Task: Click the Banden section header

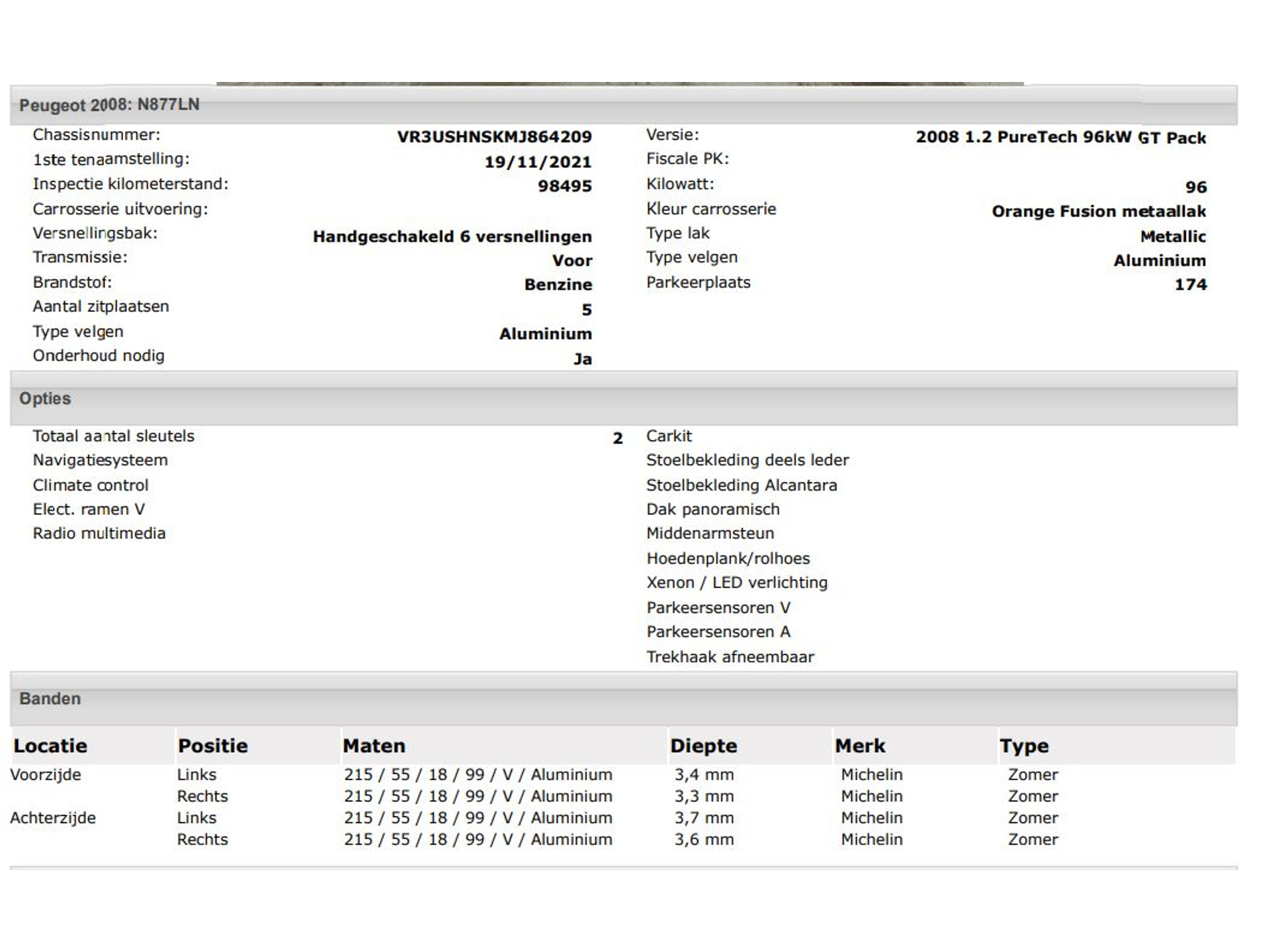Action: 50,699
